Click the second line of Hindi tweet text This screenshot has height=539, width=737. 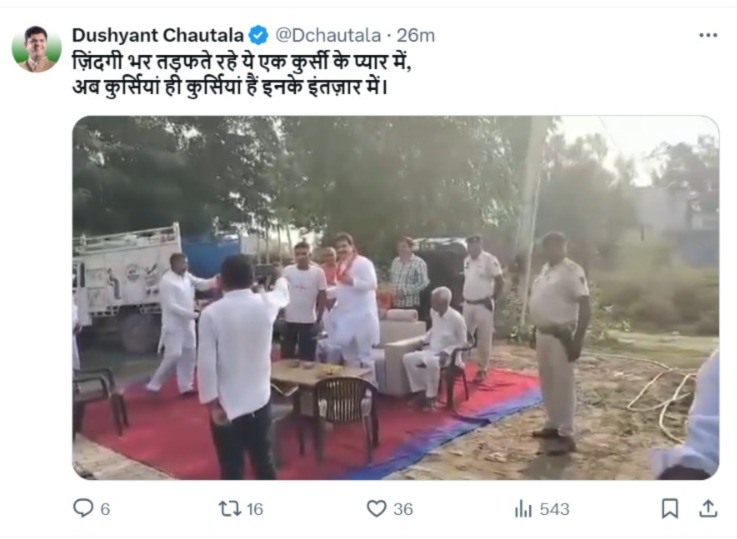coord(230,87)
